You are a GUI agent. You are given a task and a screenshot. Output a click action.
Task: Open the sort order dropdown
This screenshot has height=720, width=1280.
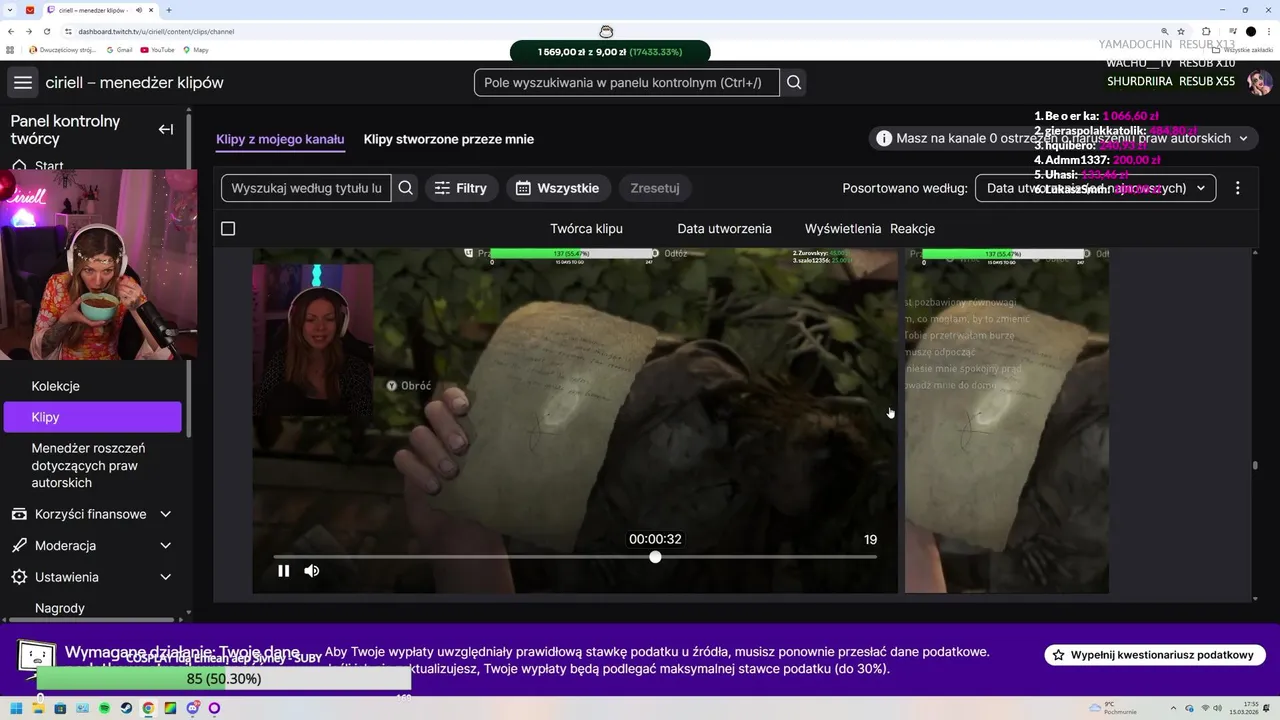click(x=1095, y=188)
